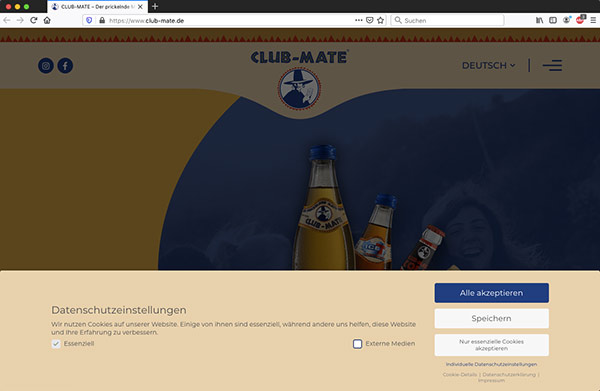
Task: Click Alle akzeptieren button
Action: point(492,293)
